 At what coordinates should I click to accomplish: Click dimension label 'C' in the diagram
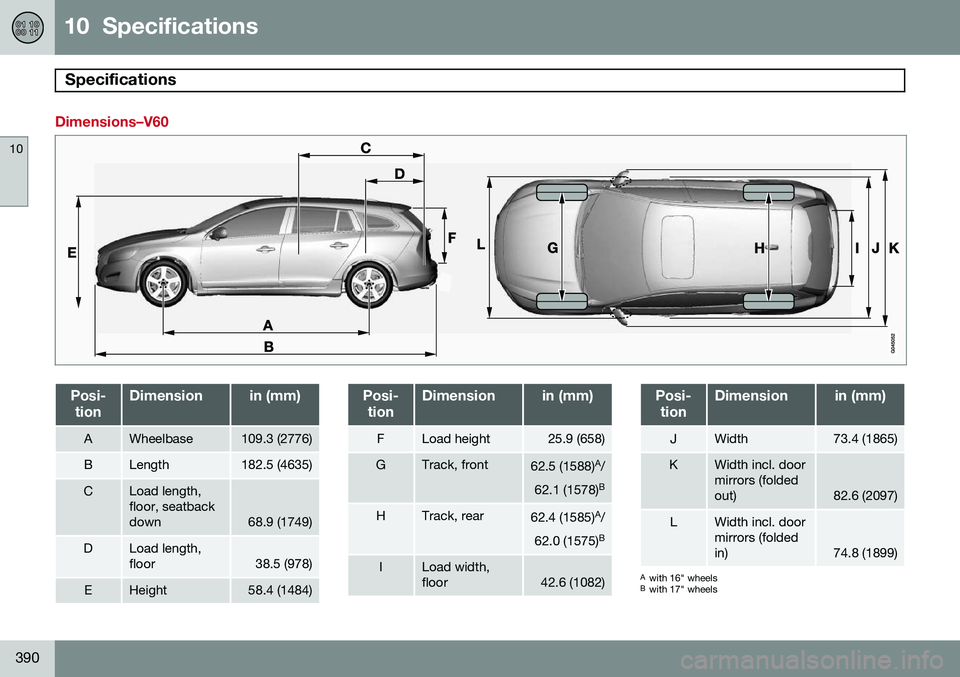click(366, 148)
